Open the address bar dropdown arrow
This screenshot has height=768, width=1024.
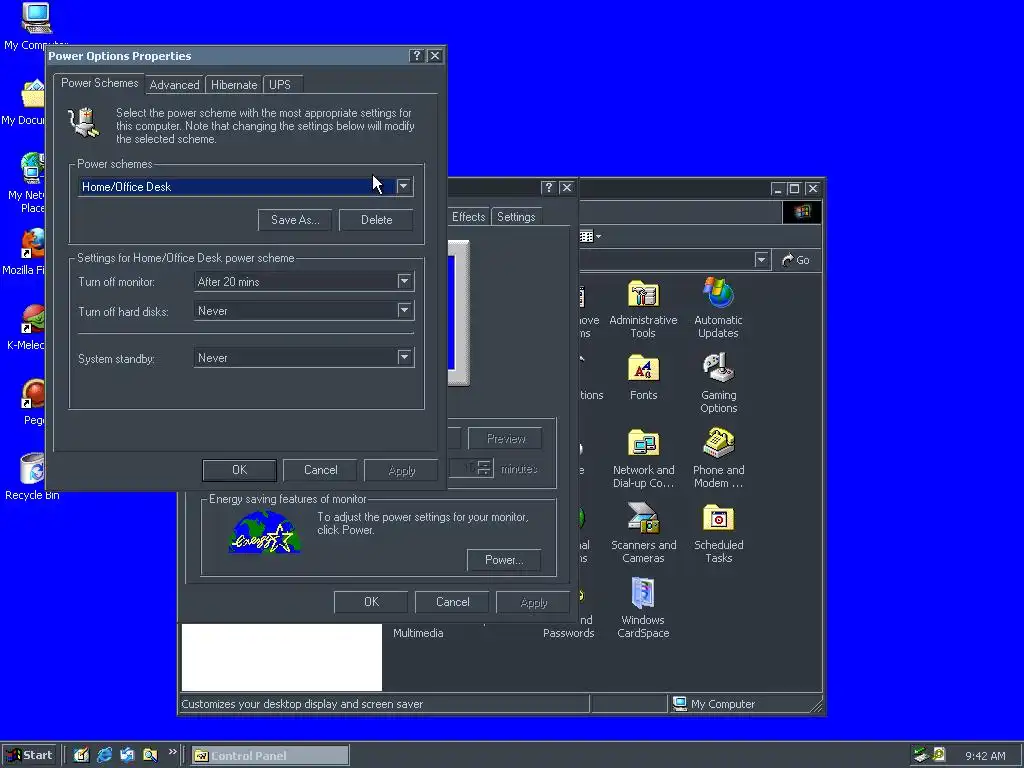pyautogui.click(x=761, y=260)
